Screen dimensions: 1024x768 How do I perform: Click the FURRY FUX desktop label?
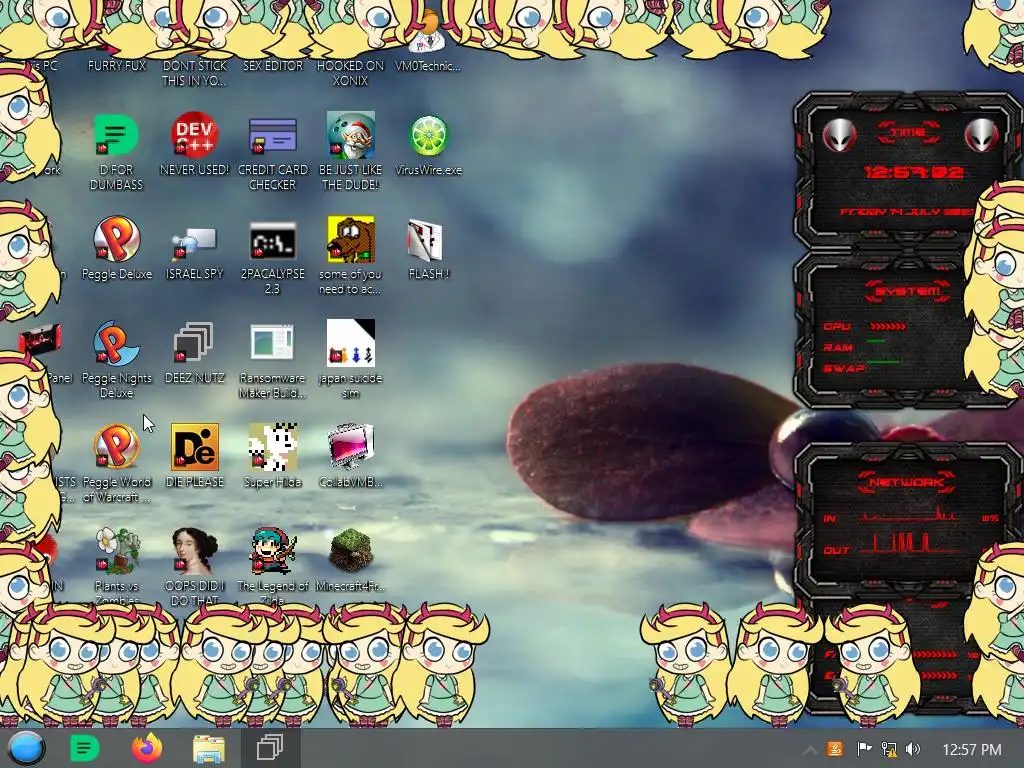click(x=117, y=66)
